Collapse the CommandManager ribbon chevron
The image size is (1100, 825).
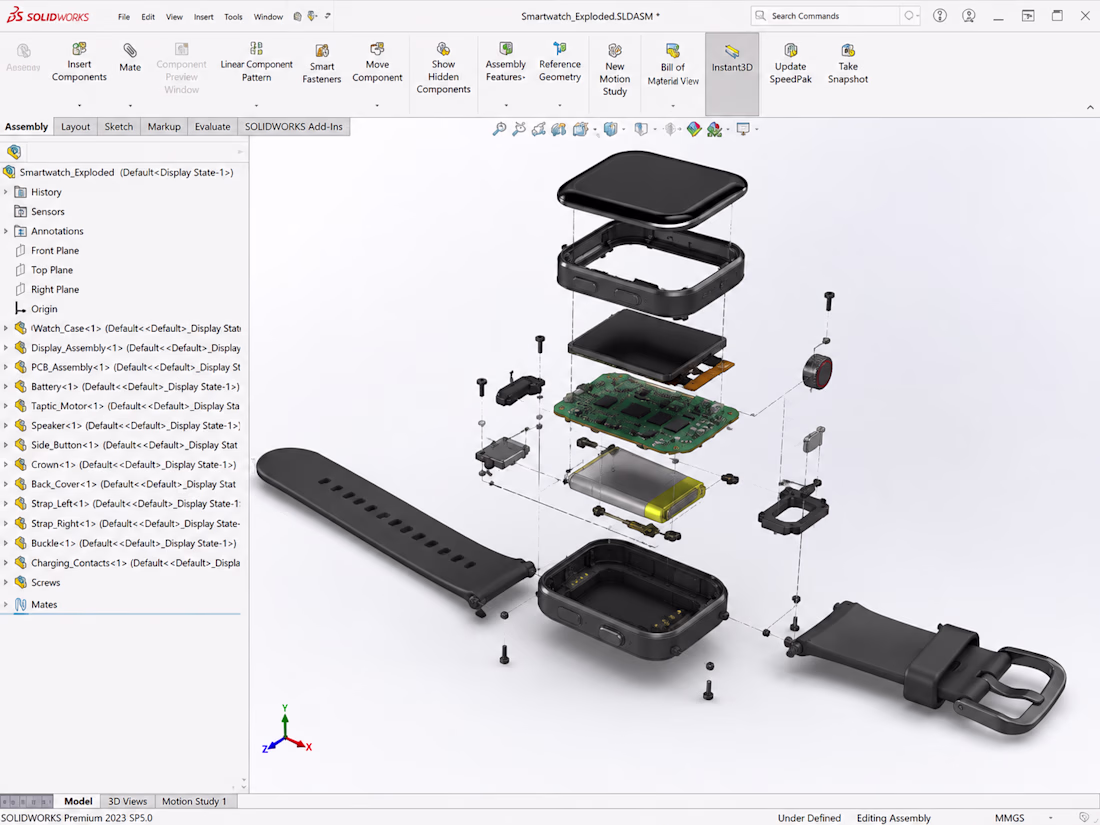1089,107
